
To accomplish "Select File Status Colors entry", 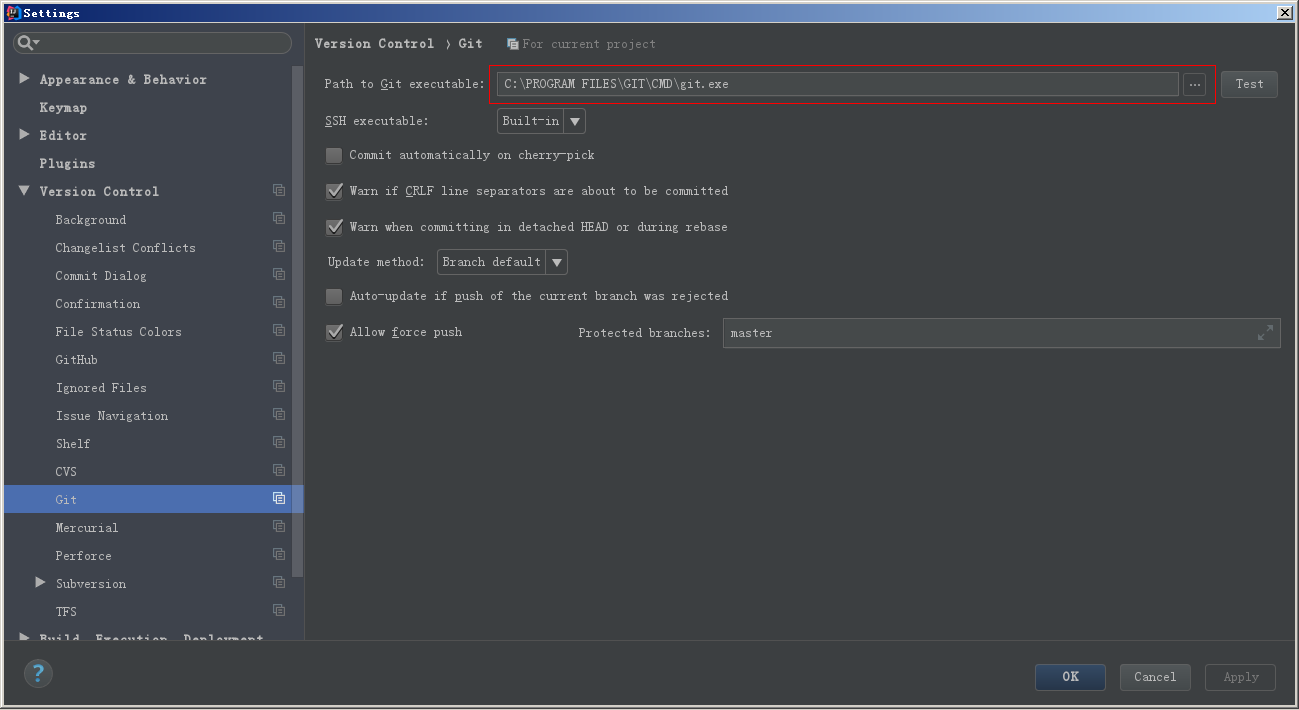I will (118, 331).
